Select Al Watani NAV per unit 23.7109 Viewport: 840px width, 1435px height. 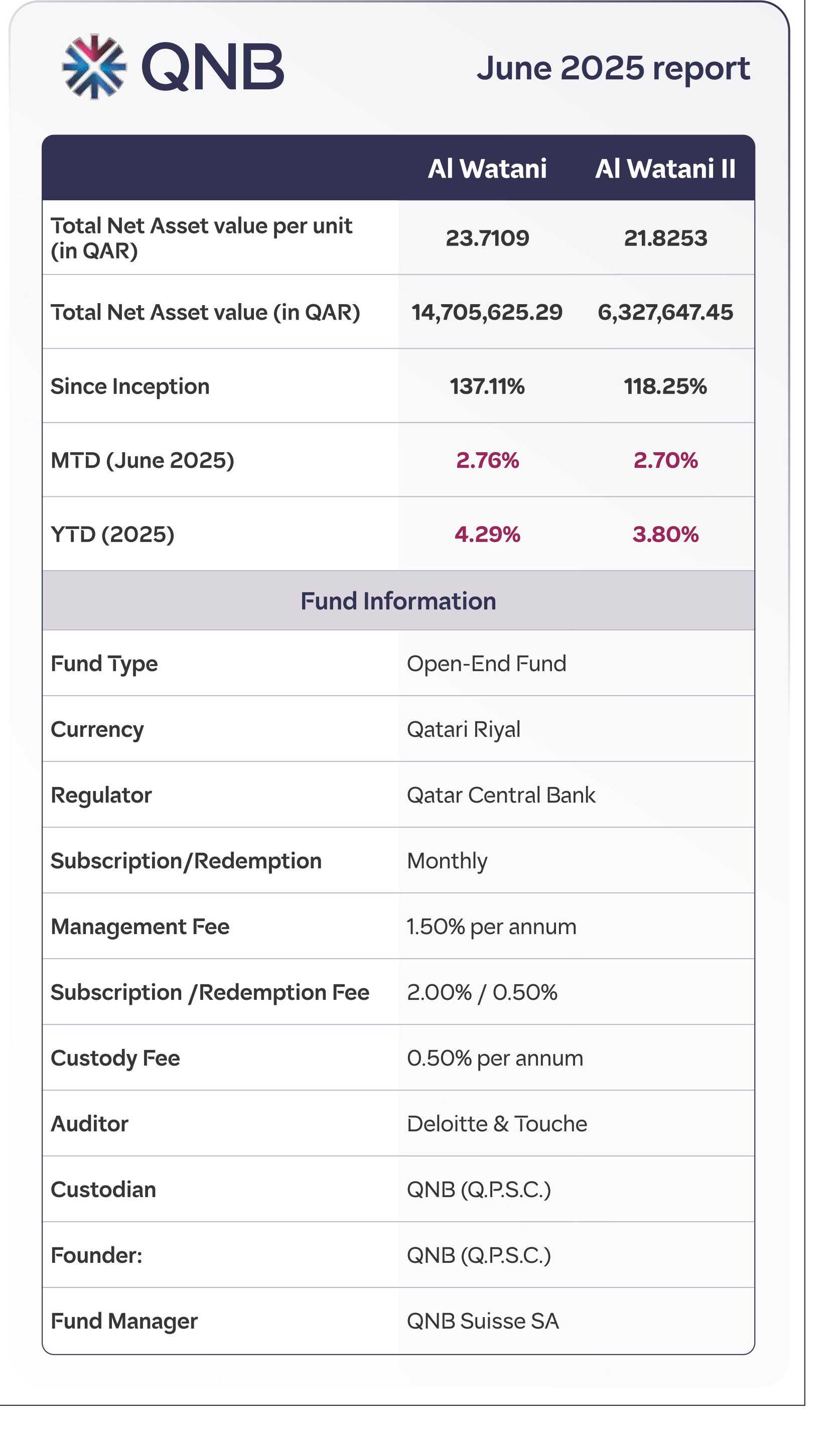click(487, 238)
